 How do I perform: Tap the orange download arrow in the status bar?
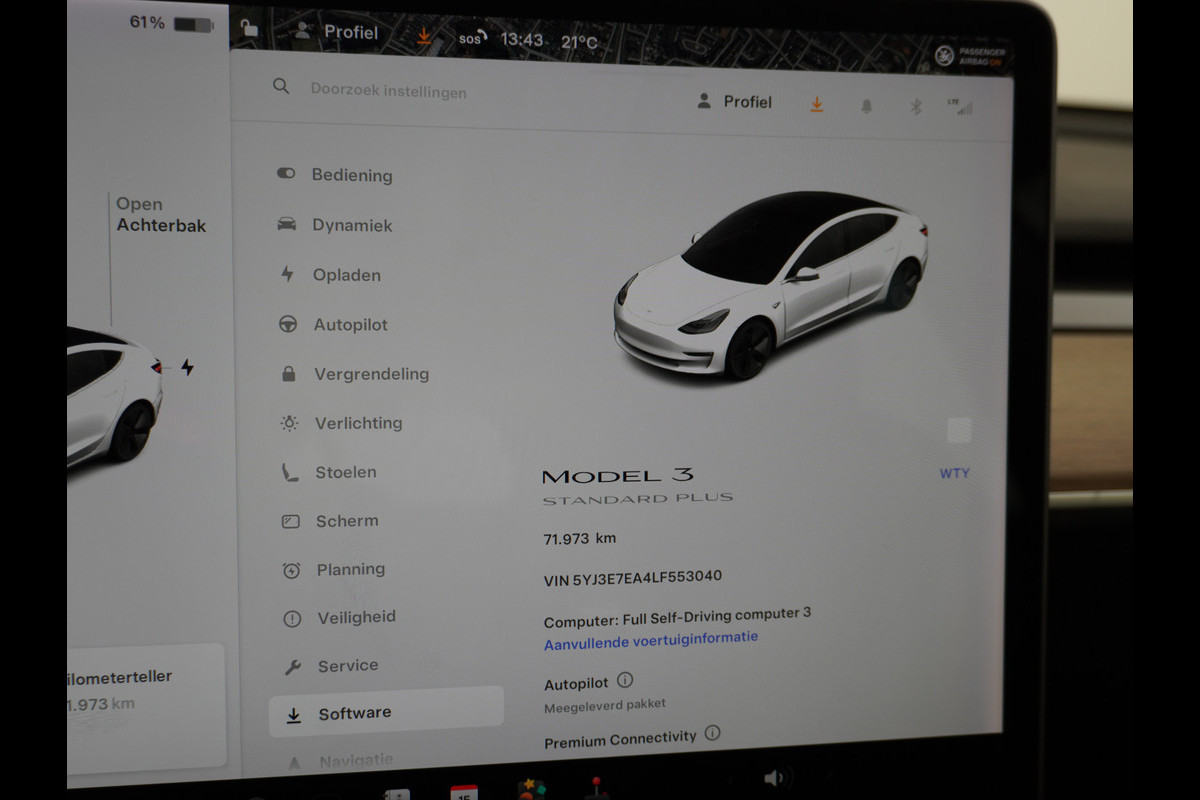(424, 36)
